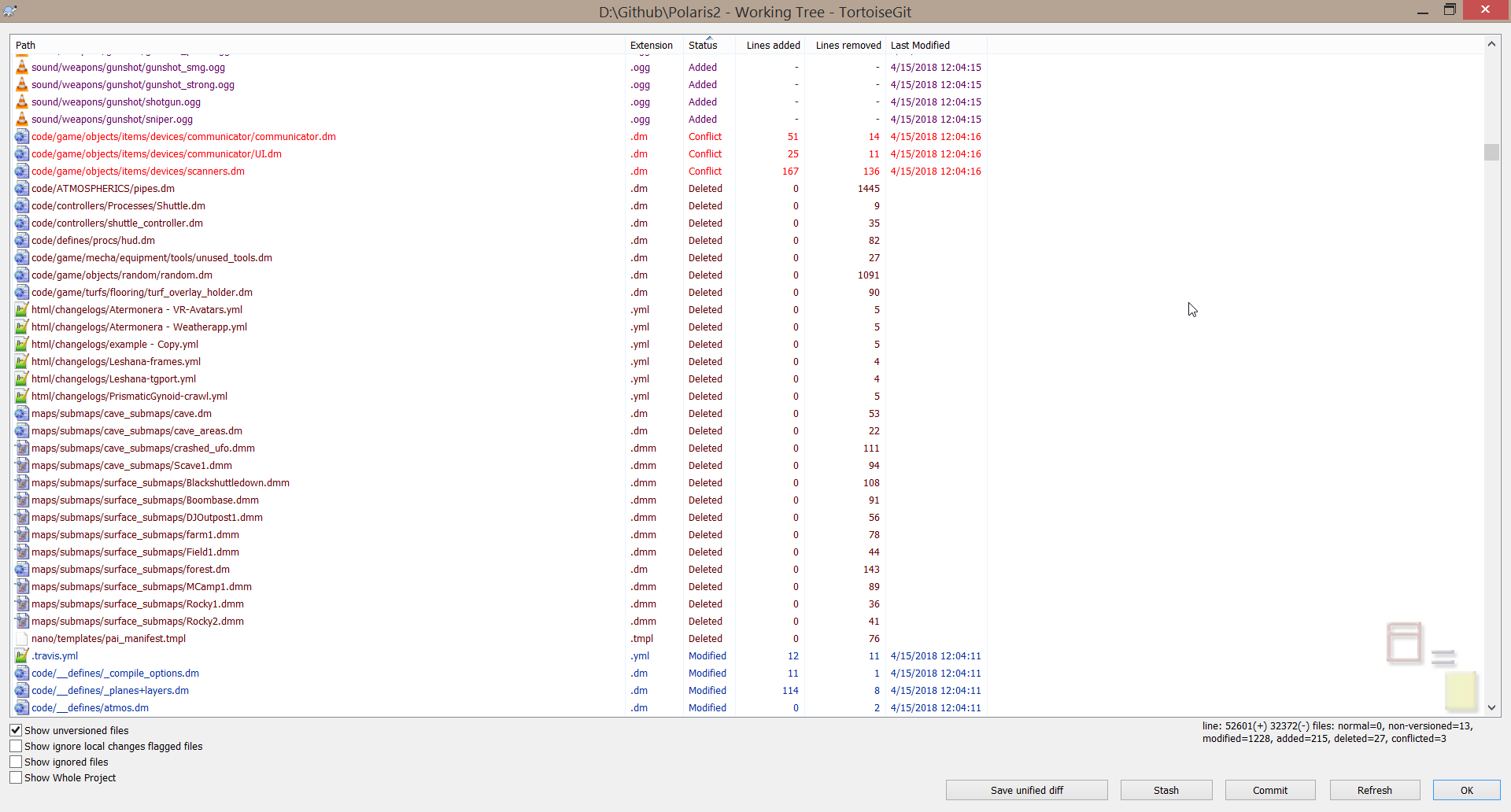Click the scroll up arrow of file list

(x=1491, y=44)
